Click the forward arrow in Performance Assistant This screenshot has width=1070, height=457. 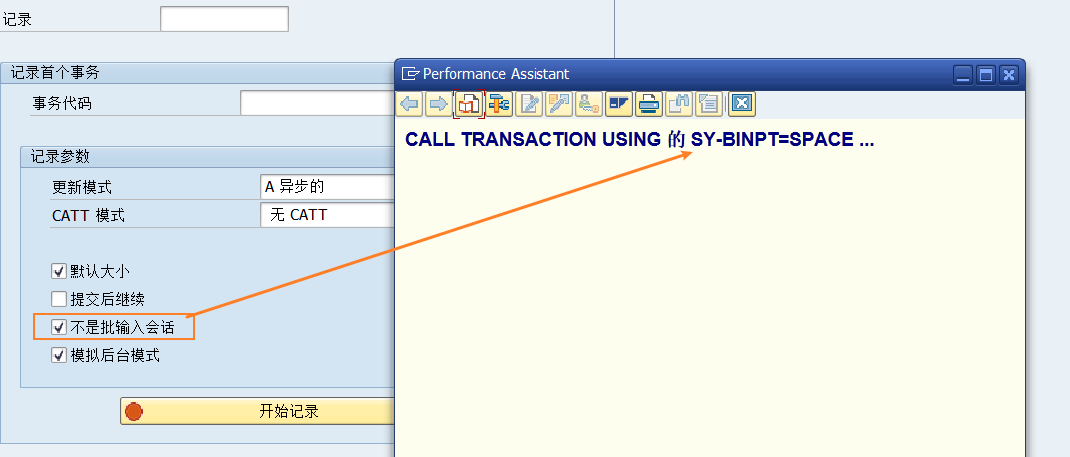[x=438, y=104]
